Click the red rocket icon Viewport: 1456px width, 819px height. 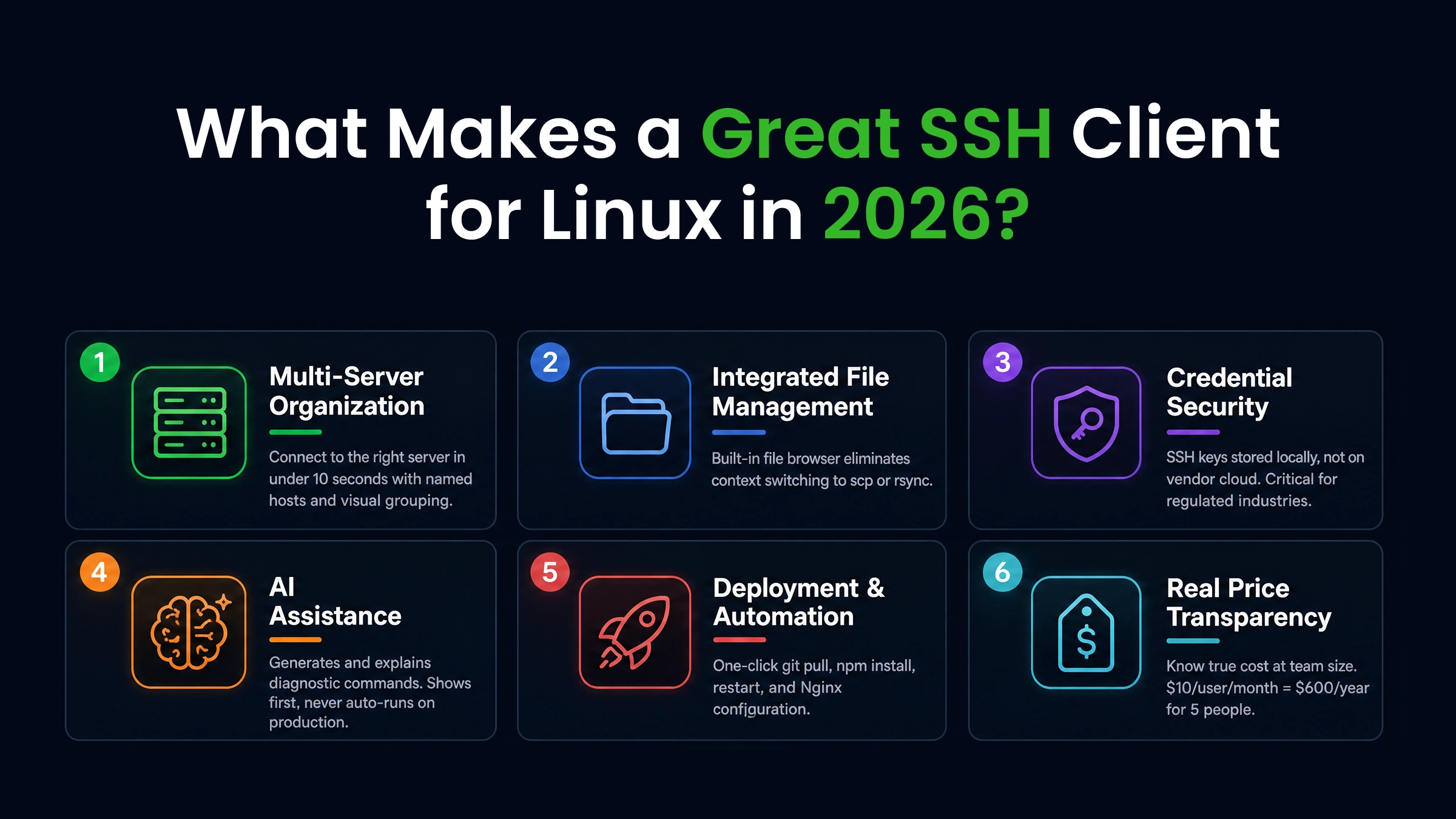coord(635,632)
